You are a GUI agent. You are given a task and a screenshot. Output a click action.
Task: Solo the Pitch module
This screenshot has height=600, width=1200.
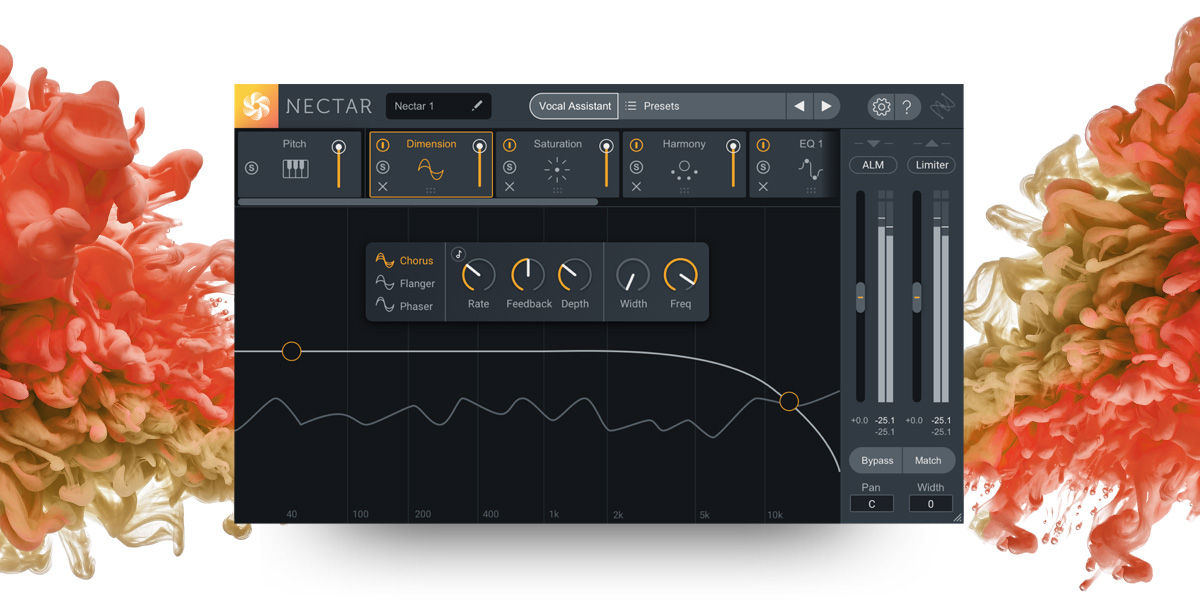[251, 167]
